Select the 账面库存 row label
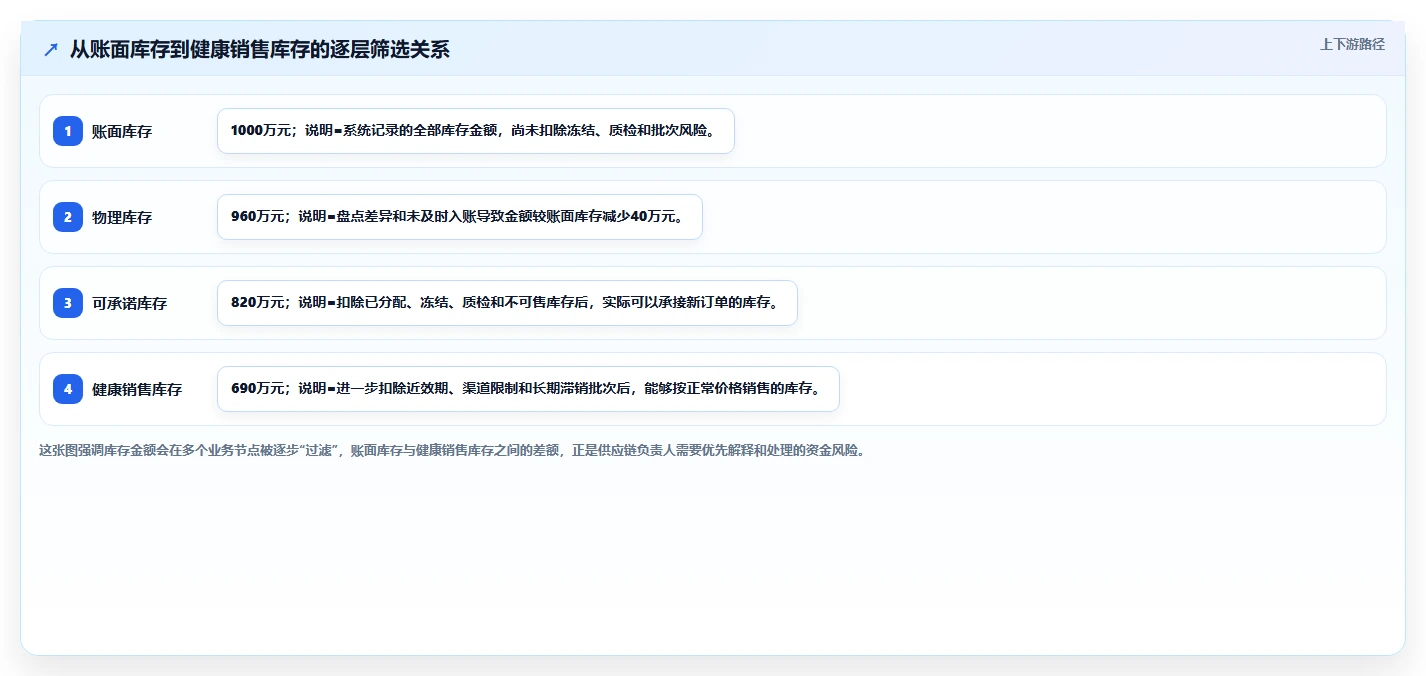The height and width of the screenshot is (676, 1426). pos(122,131)
